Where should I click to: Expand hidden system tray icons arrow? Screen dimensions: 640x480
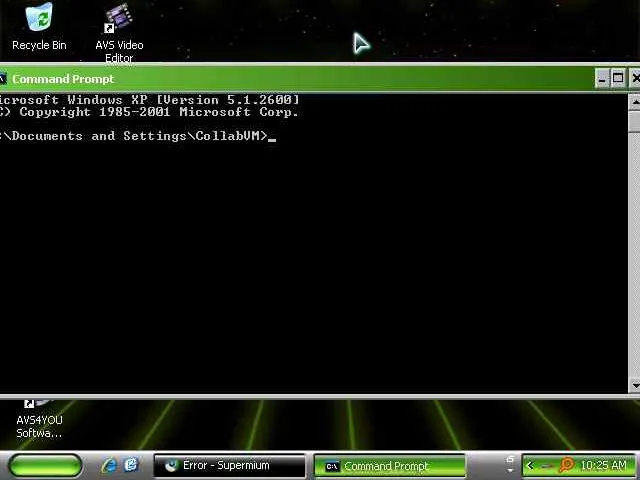(x=530, y=465)
